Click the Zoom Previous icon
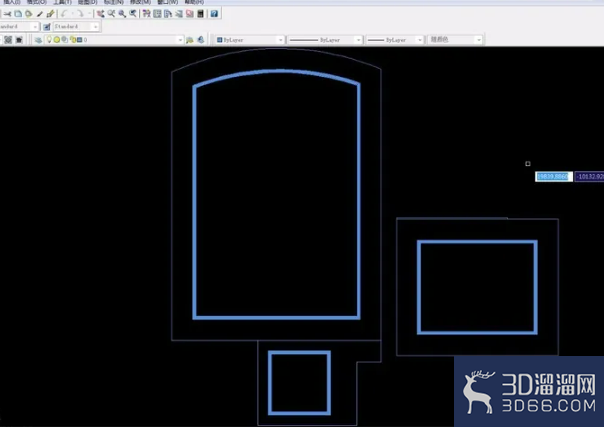The height and width of the screenshot is (427, 604). 133,14
